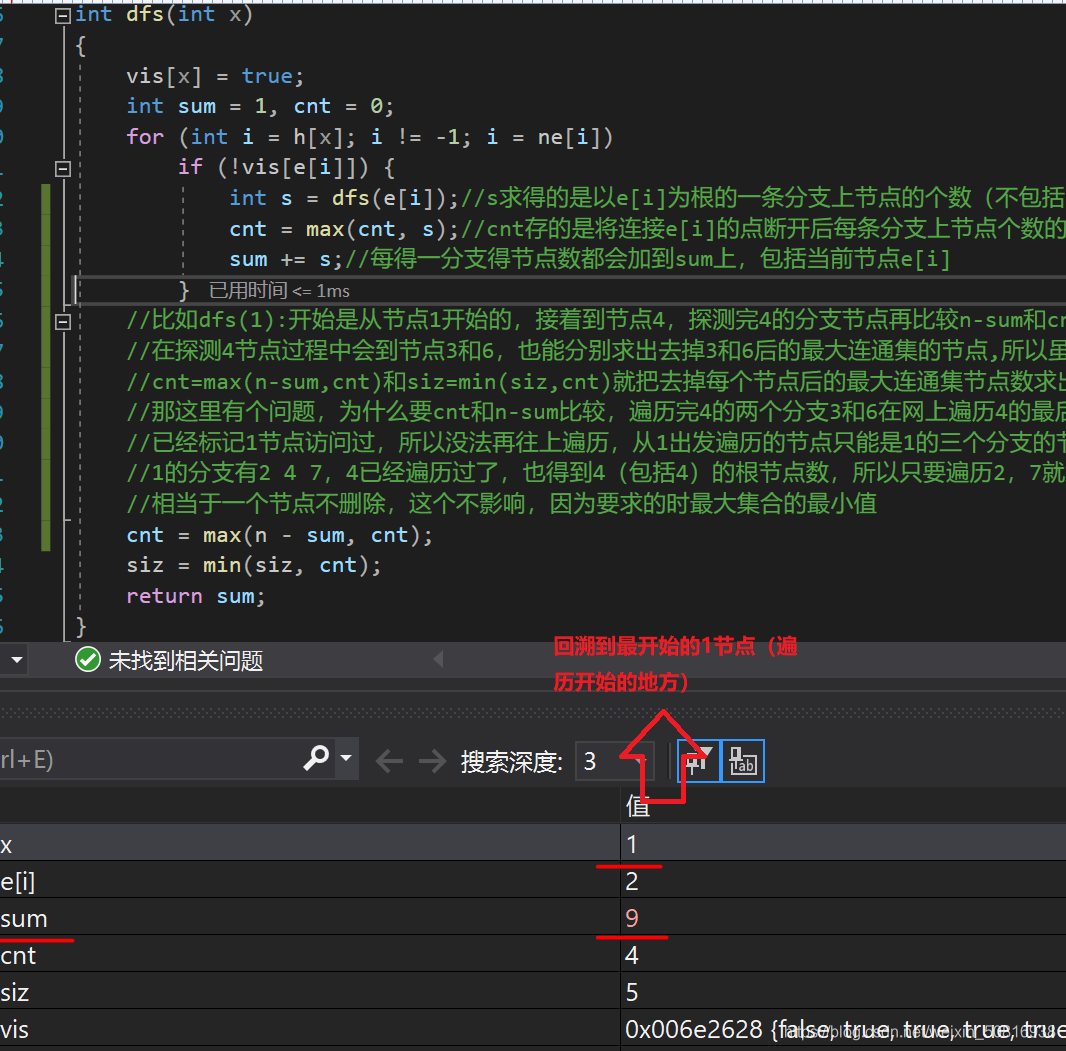
Task: Click the line cnt = max(n - sum, cnt);
Action: (x=279, y=535)
